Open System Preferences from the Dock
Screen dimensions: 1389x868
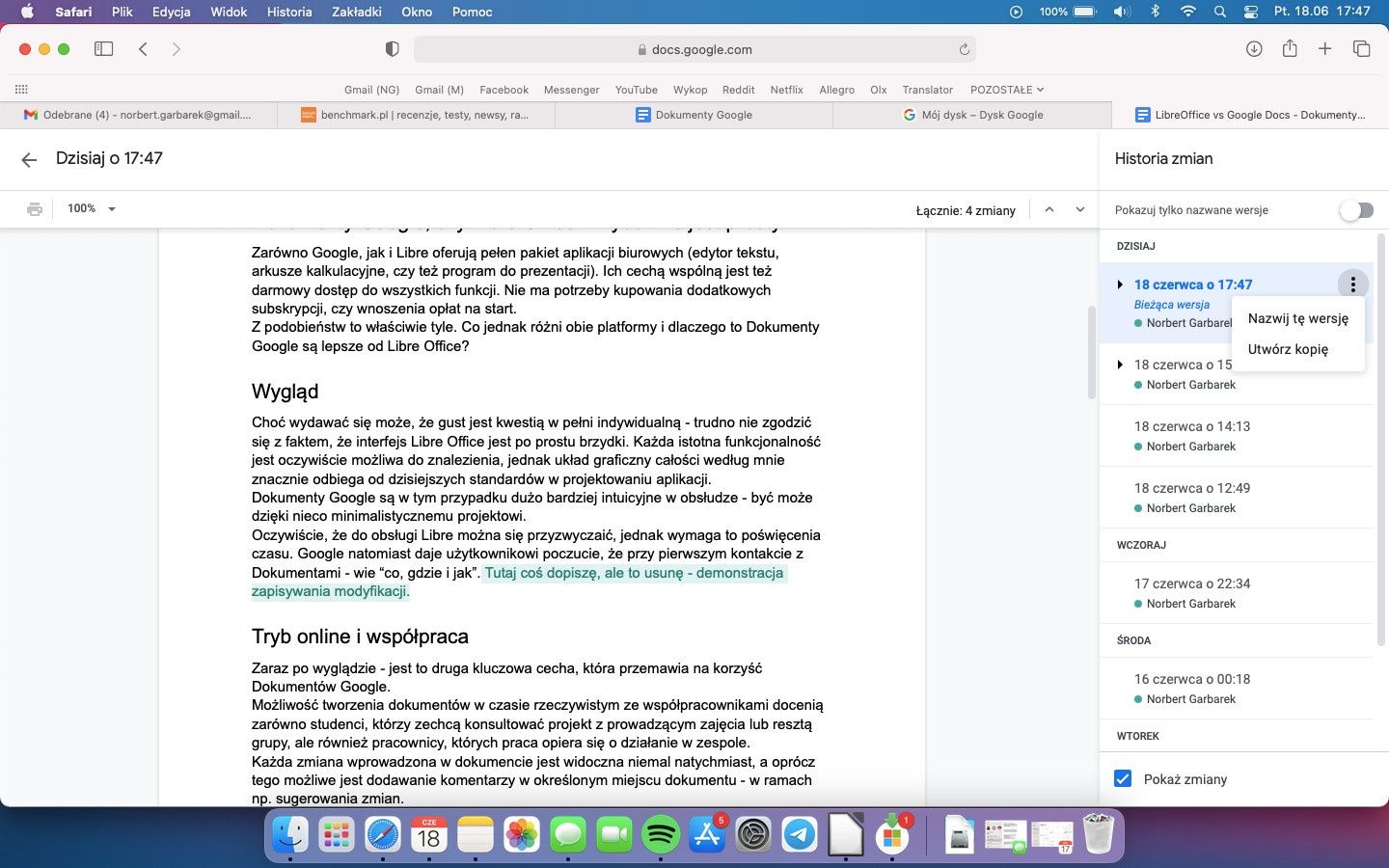tap(753, 834)
